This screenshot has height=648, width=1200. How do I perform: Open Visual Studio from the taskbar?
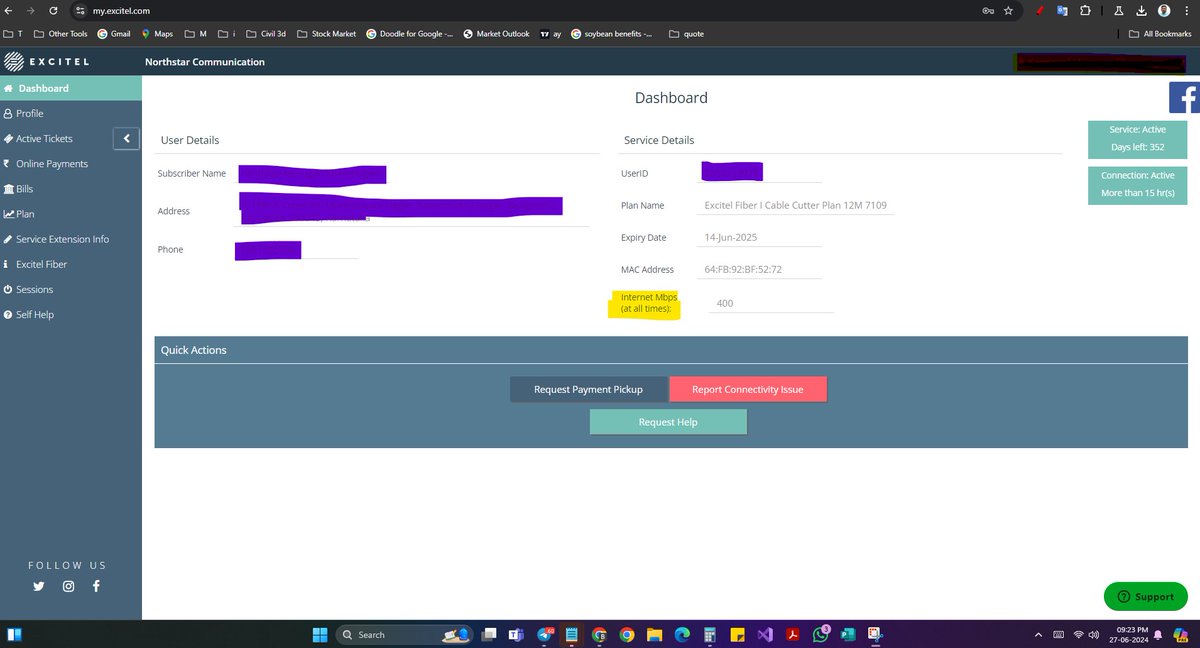click(x=765, y=634)
